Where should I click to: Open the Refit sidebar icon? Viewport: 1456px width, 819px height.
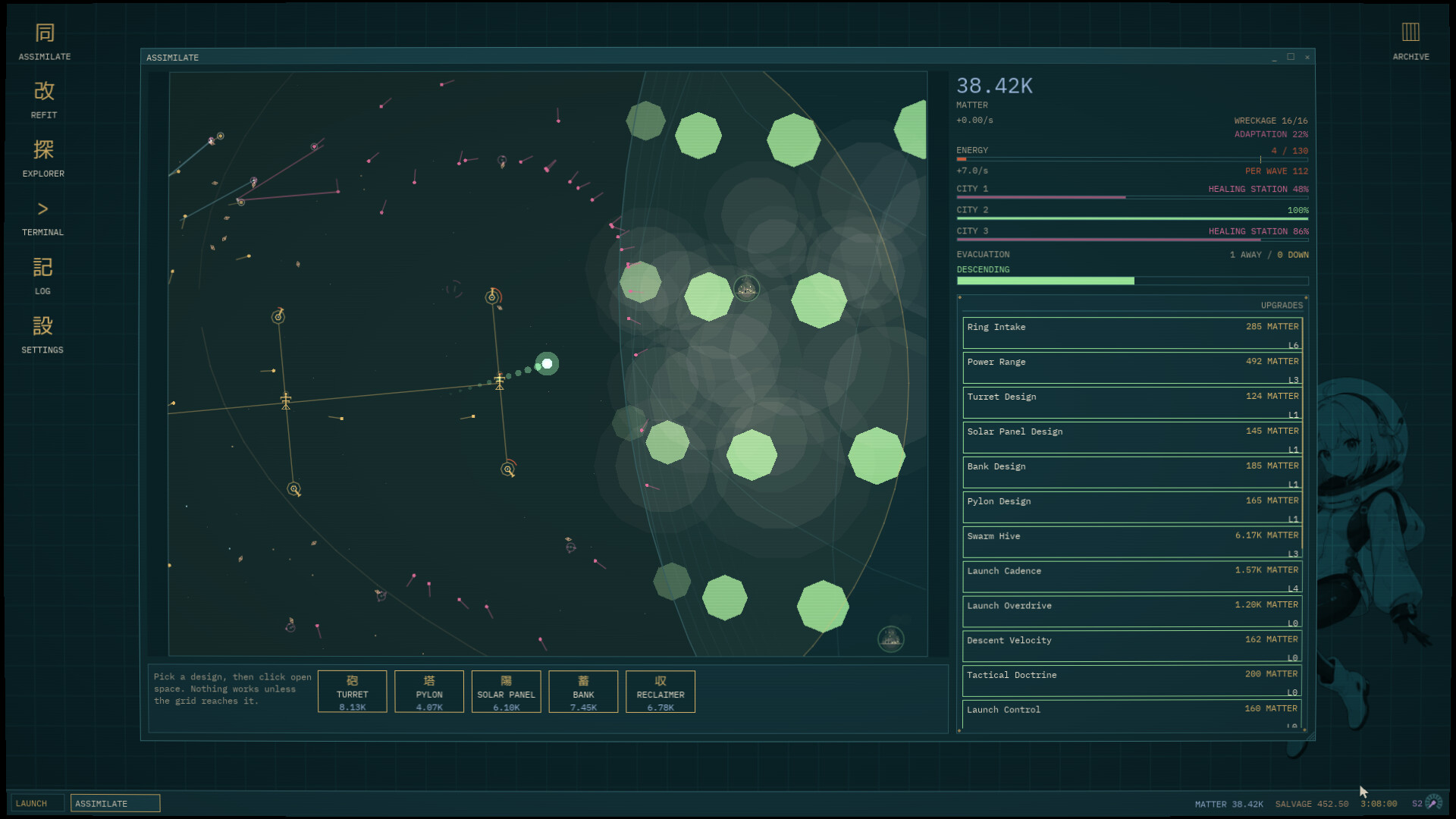[44, 99]
